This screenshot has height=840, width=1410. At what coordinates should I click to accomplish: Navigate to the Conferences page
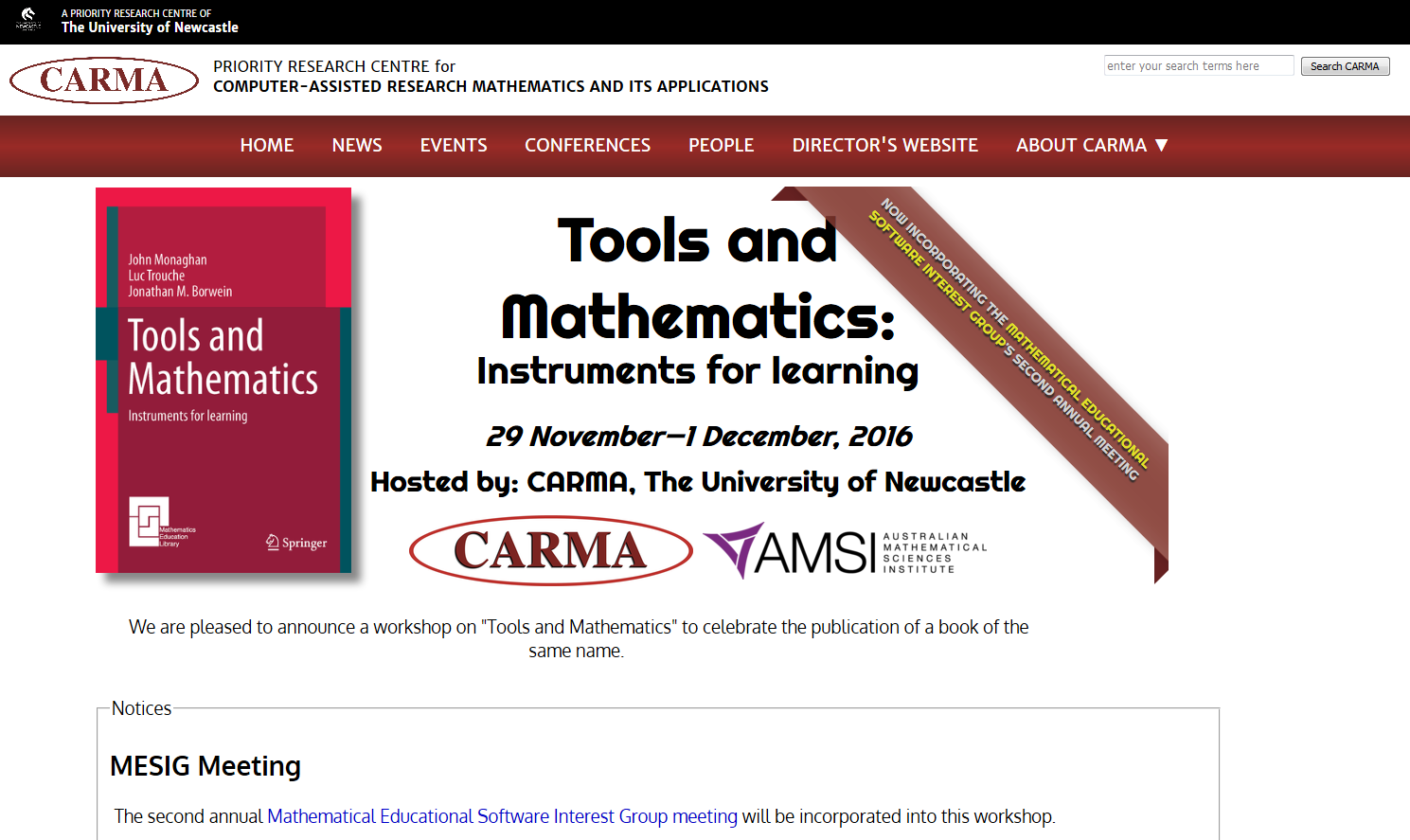coord(587,145)
